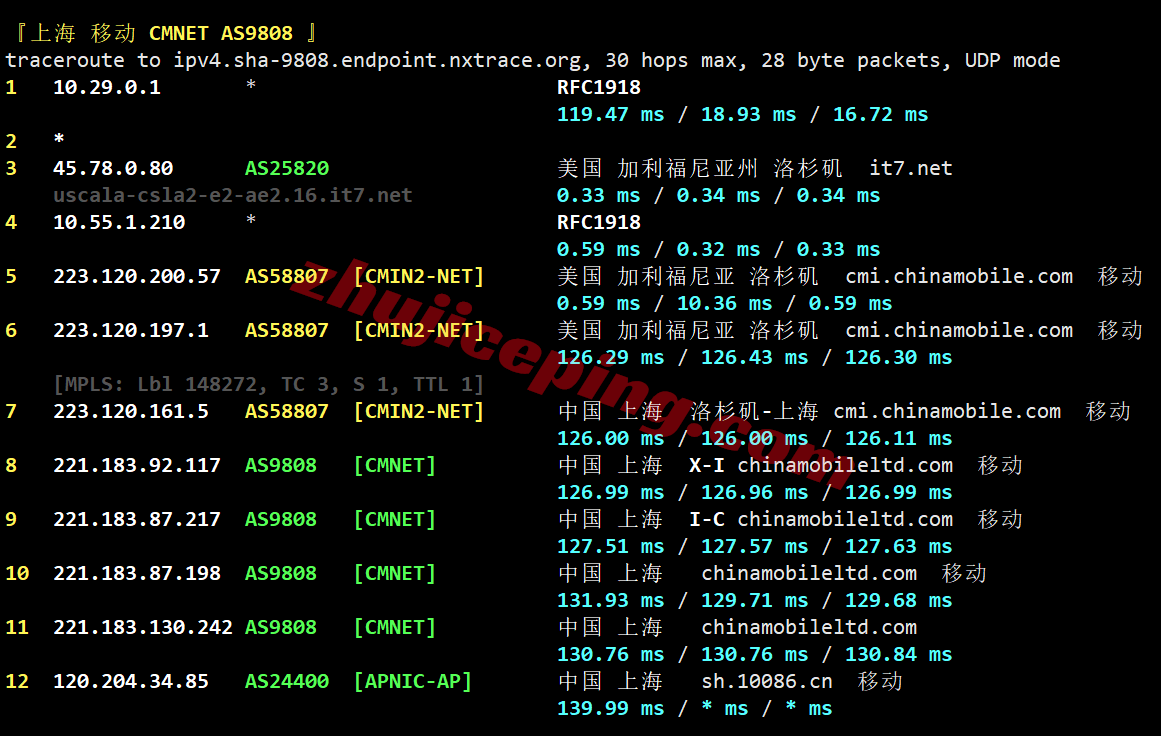Click the [APNIC-AP] tag
The height and width of the screenshot is (736, 1161).
pyautogui.click(x=412, y=681)
